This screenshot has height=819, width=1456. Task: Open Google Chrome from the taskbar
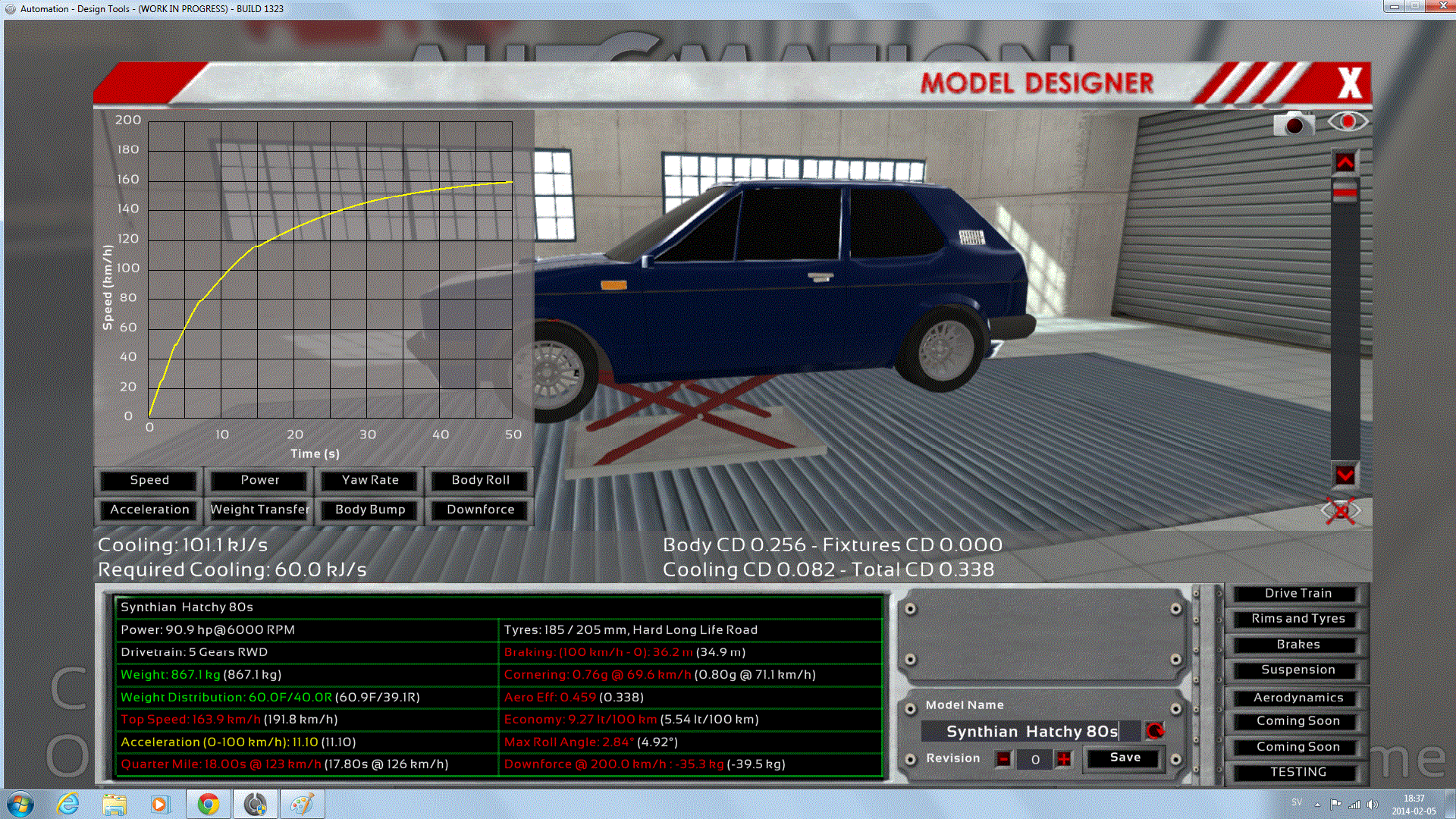tap(209, 804)
